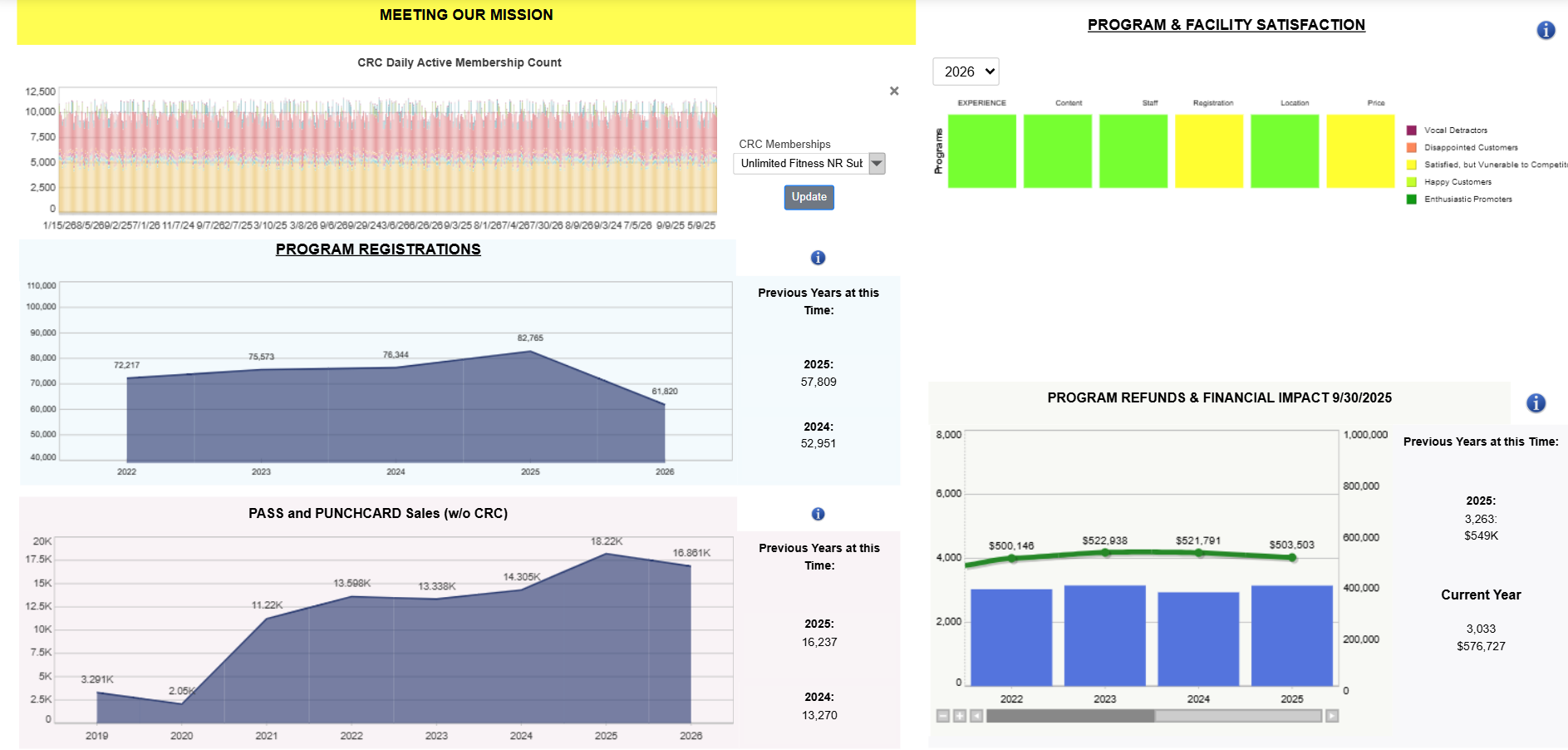Click the 82,765 data label on registrations chart
1568x750 pixels.
[530, 338]
